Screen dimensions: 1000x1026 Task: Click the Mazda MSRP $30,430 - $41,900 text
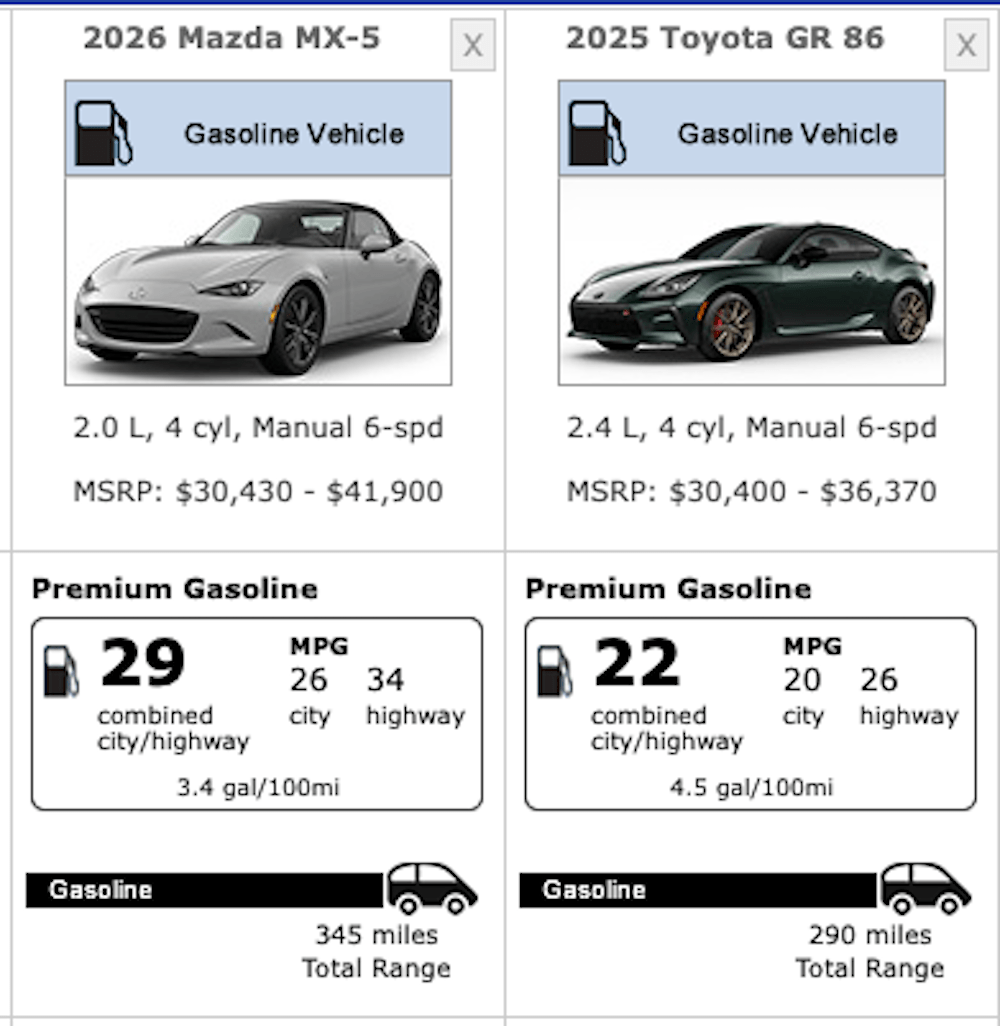258,491
